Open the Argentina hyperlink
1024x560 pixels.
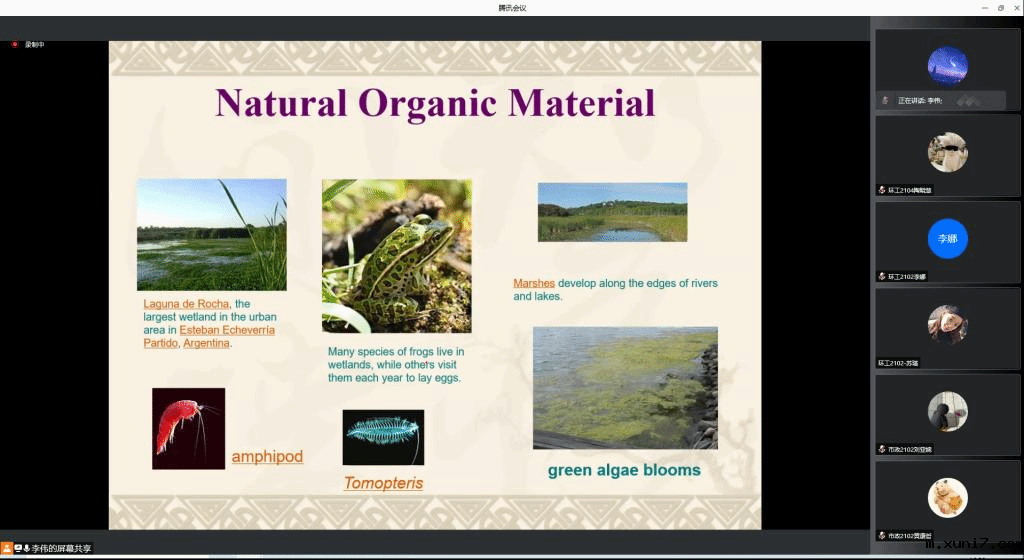pyautogui.click(x=207, y=343)
